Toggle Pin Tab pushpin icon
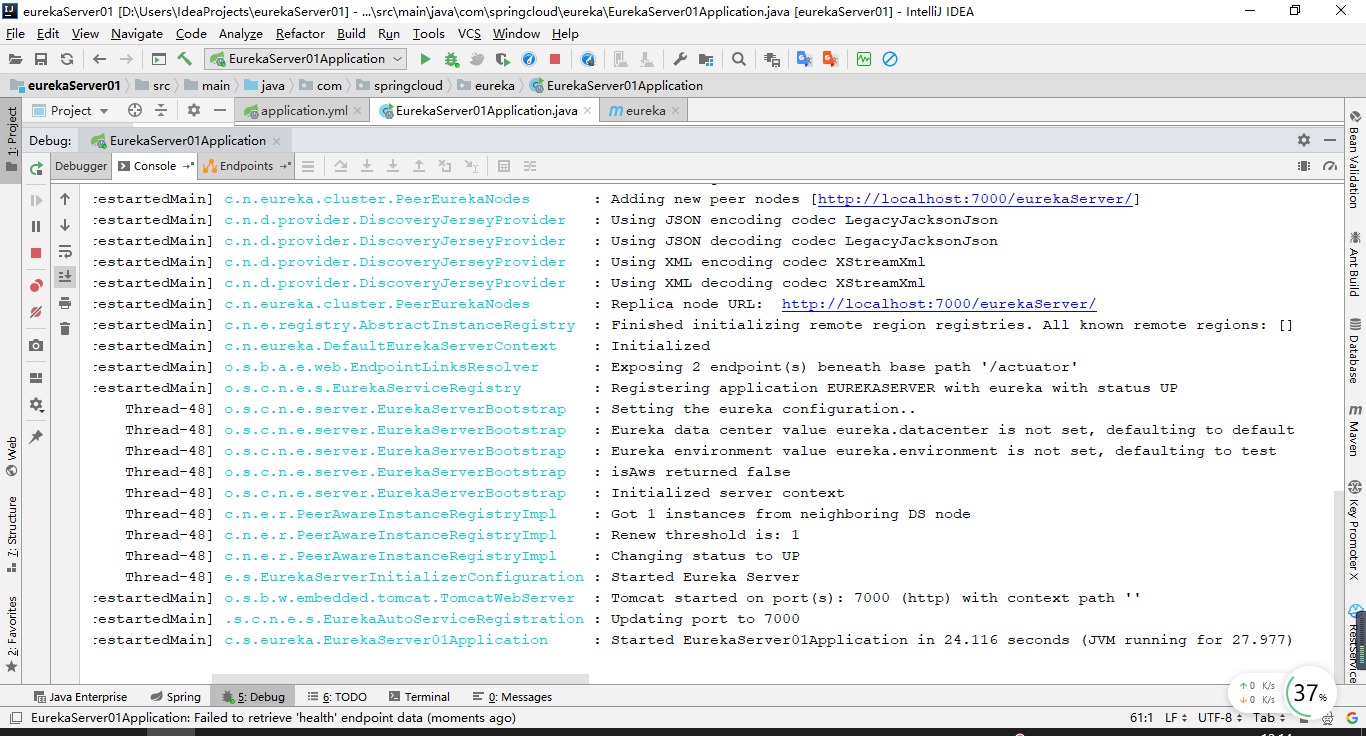The height and width of the screenshot is (736, 1366). [x=36, y=437]
